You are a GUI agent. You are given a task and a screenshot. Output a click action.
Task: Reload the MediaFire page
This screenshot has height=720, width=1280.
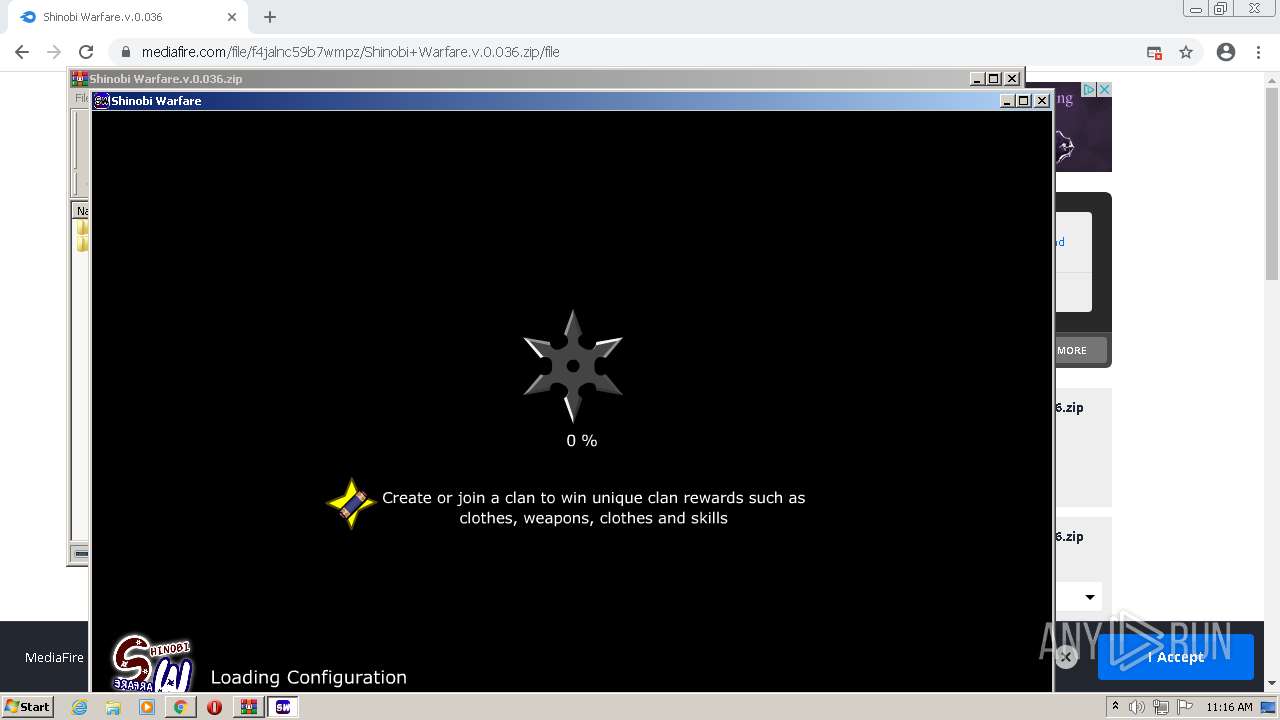[86, 52]
